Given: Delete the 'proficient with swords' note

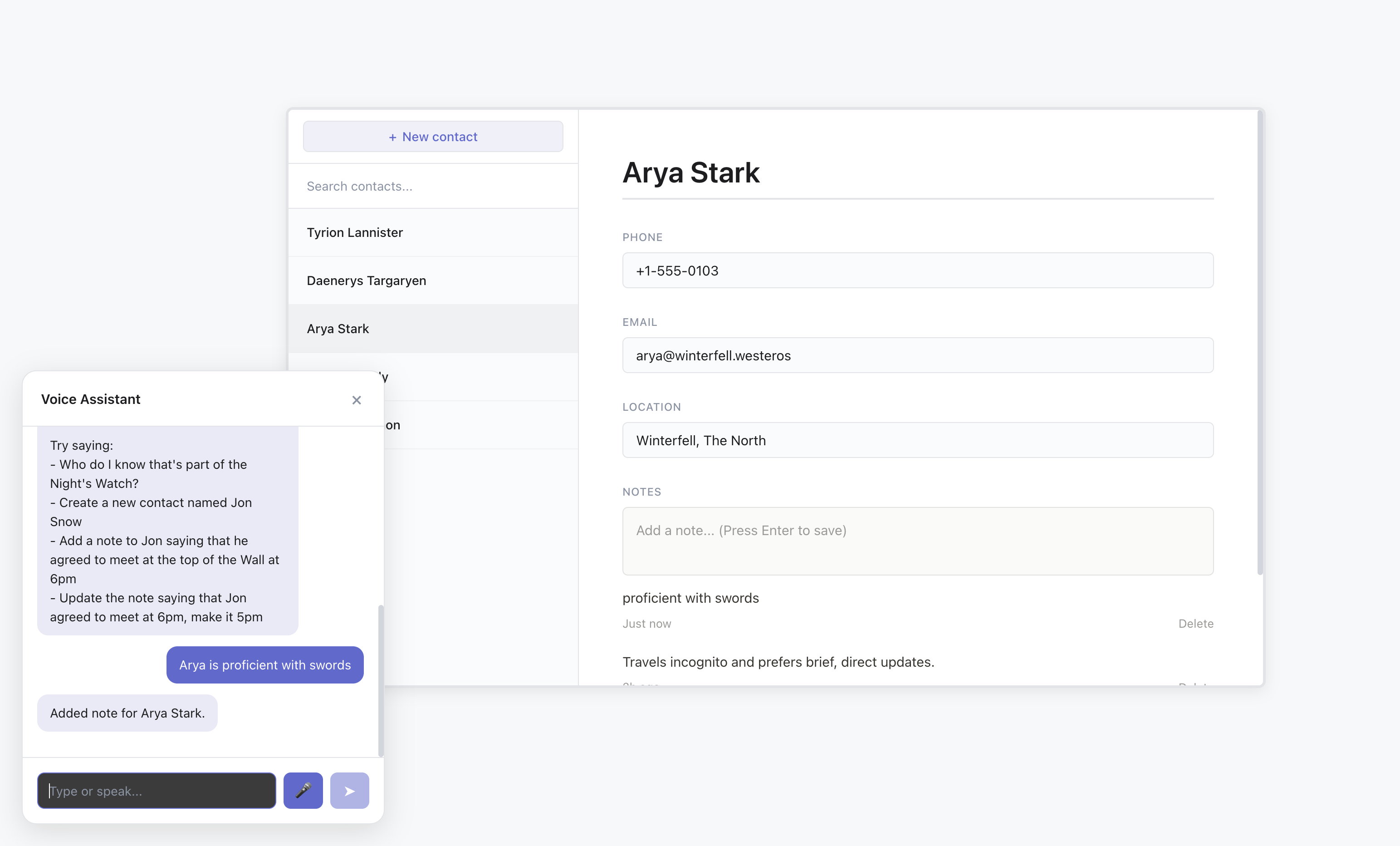Looking at the screenshot, I should (1195, 623).
